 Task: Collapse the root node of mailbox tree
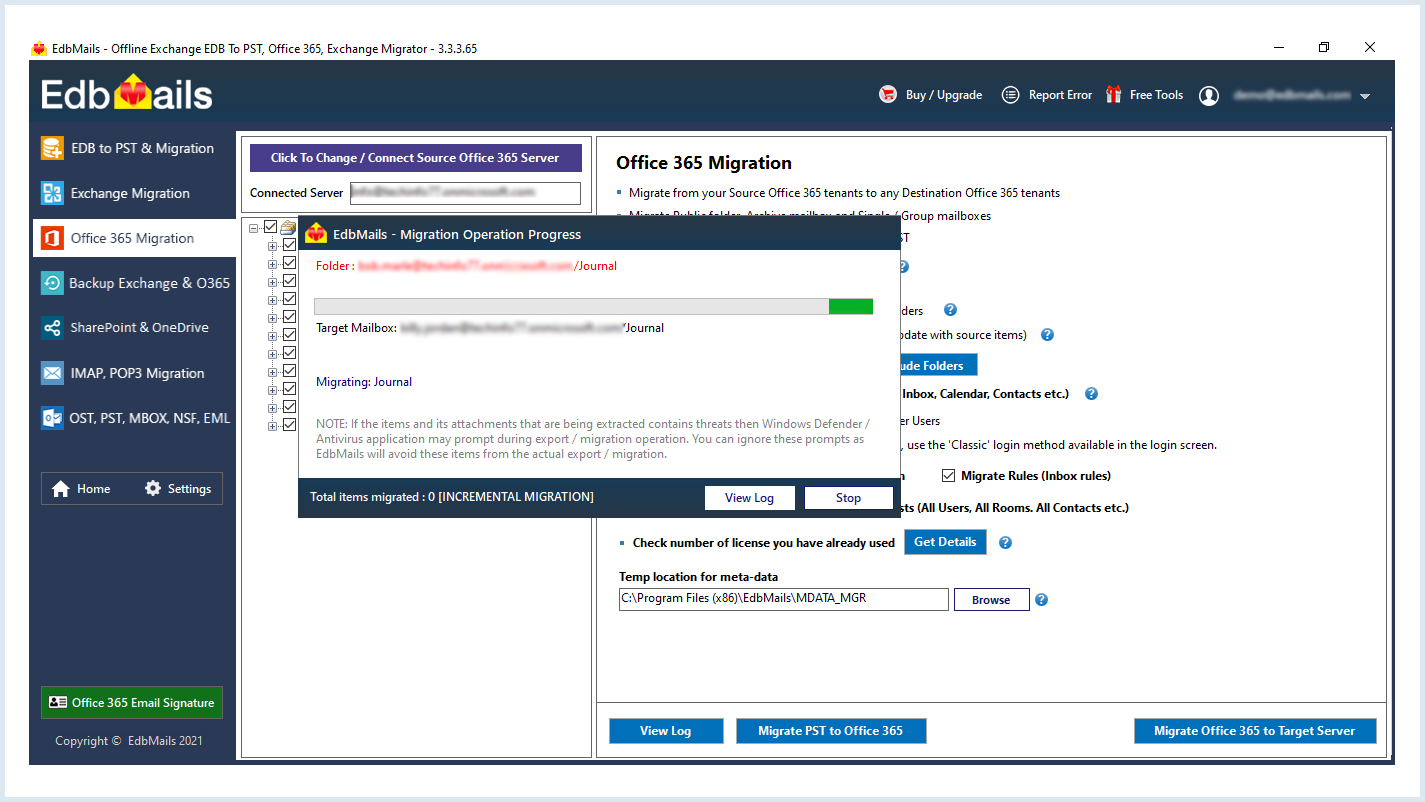pyautogui.click(x=256, y=228)
